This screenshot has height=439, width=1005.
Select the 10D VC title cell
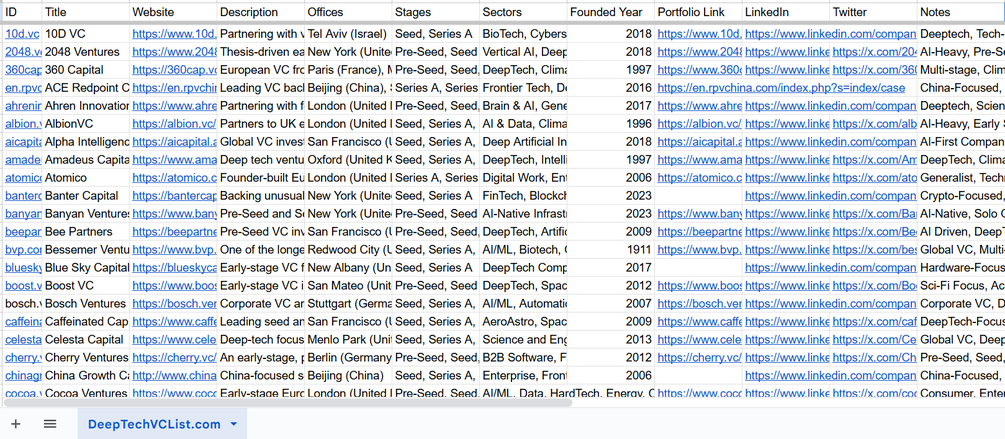(86, 34)
